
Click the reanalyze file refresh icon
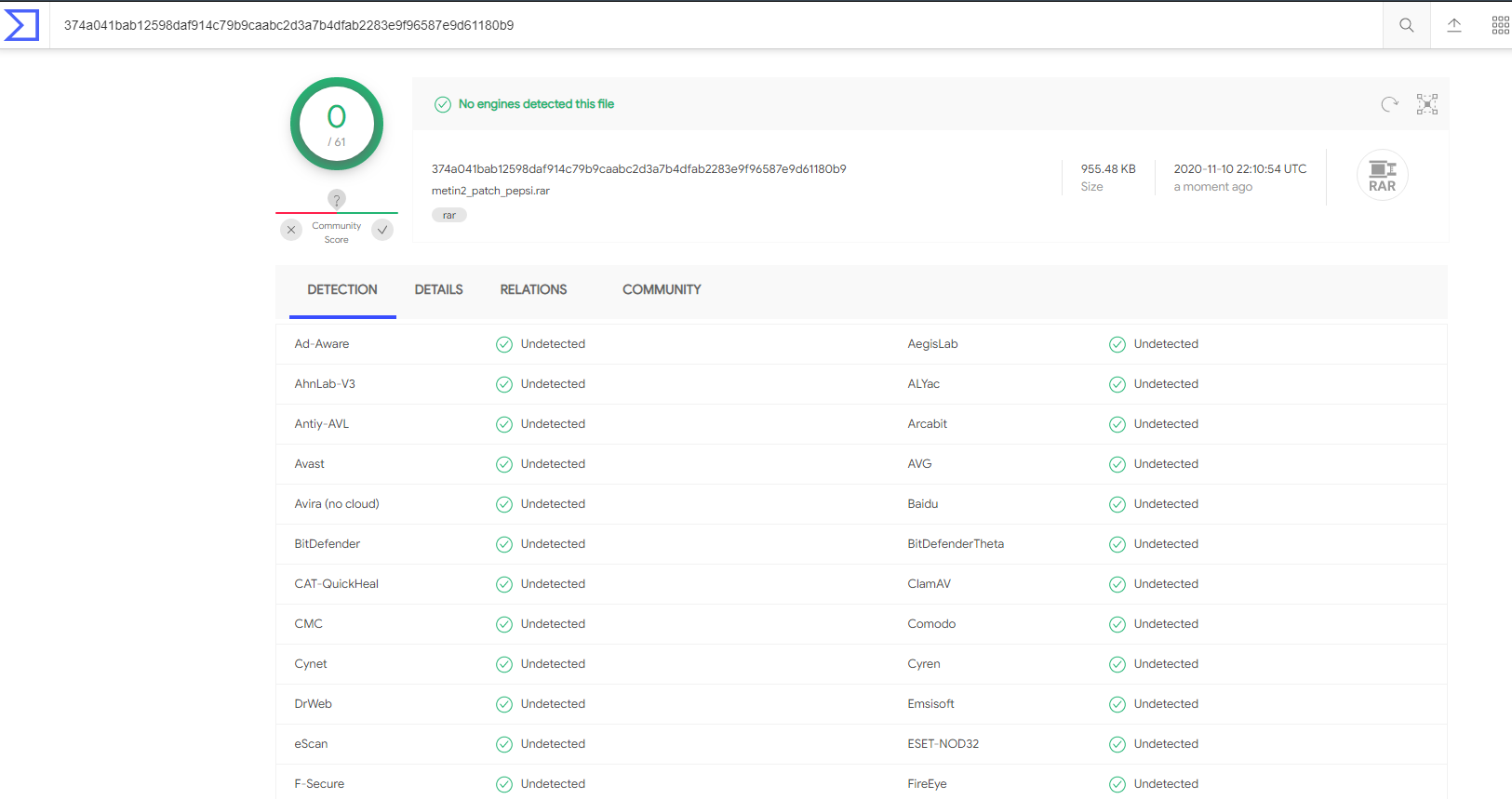click(1389, 104)
